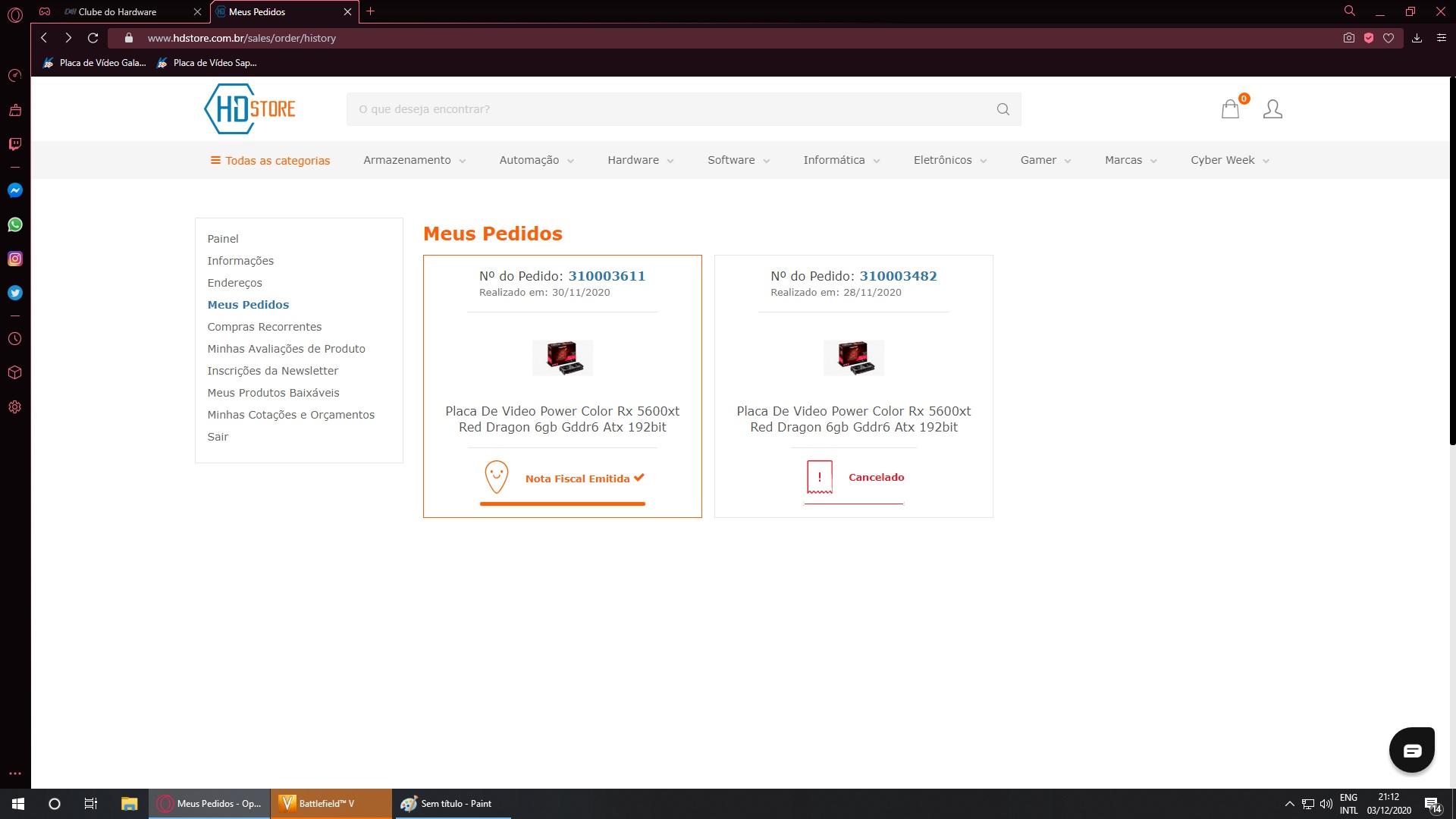
Task: Click the HD Store logo
Action: [249, 108]
